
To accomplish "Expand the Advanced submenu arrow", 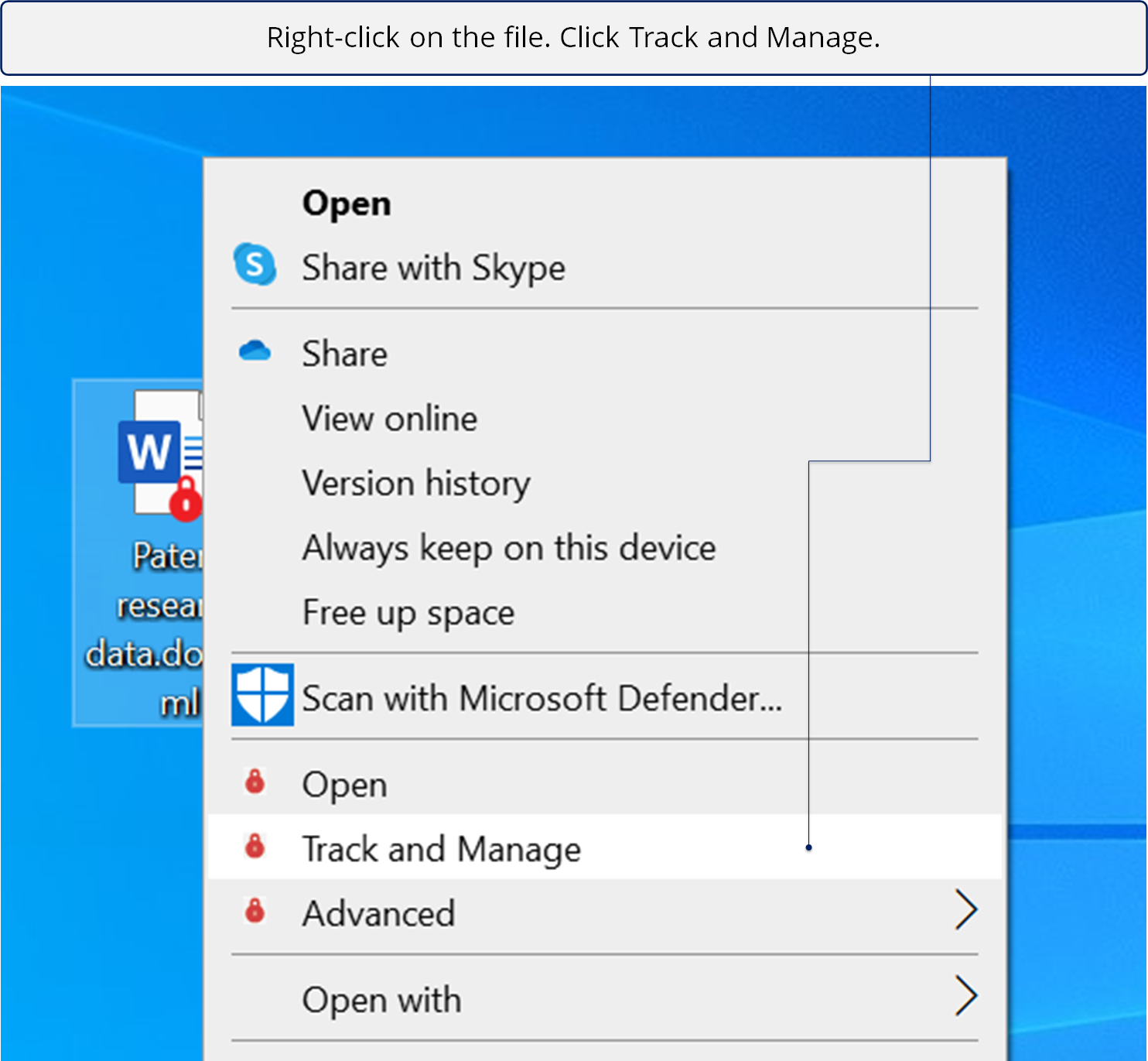I will [x=965, y=910].
